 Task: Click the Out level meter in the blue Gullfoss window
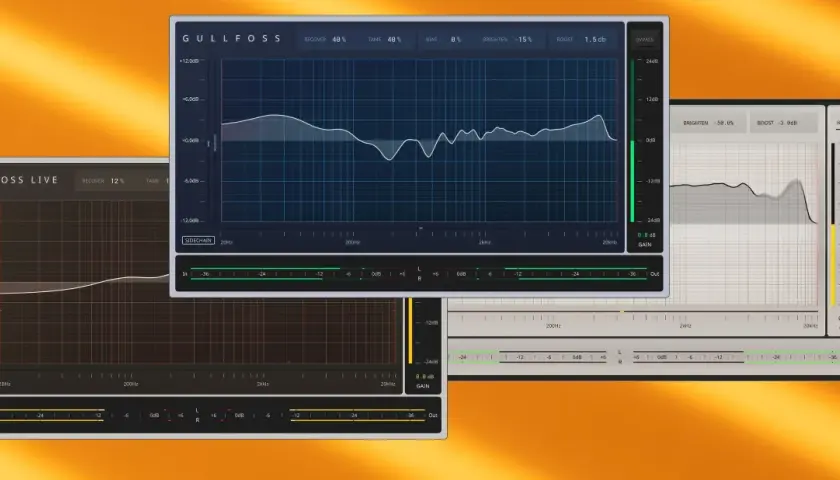[x=546, y=274]
